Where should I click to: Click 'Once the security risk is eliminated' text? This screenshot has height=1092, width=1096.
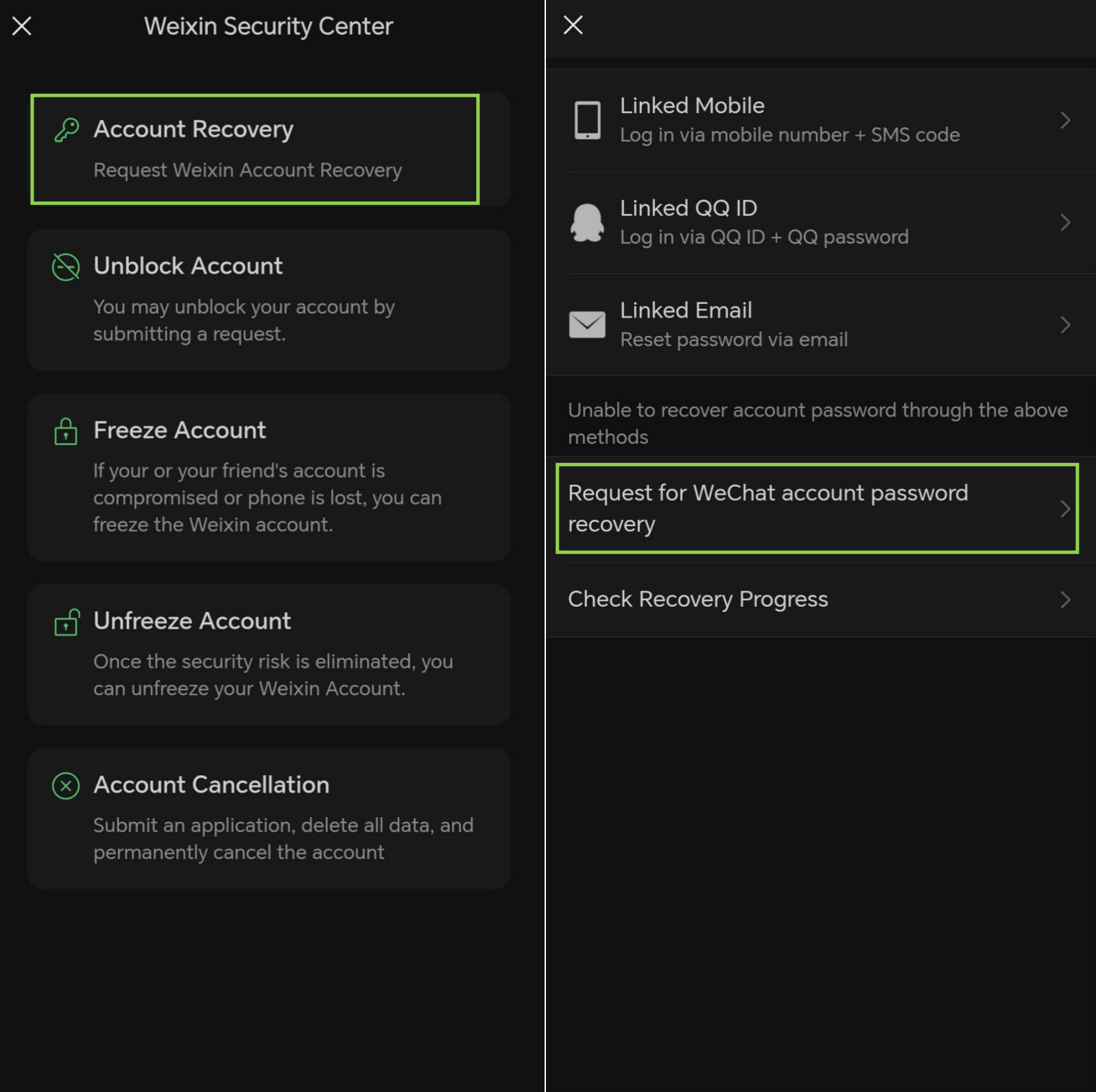coord(273,675)
